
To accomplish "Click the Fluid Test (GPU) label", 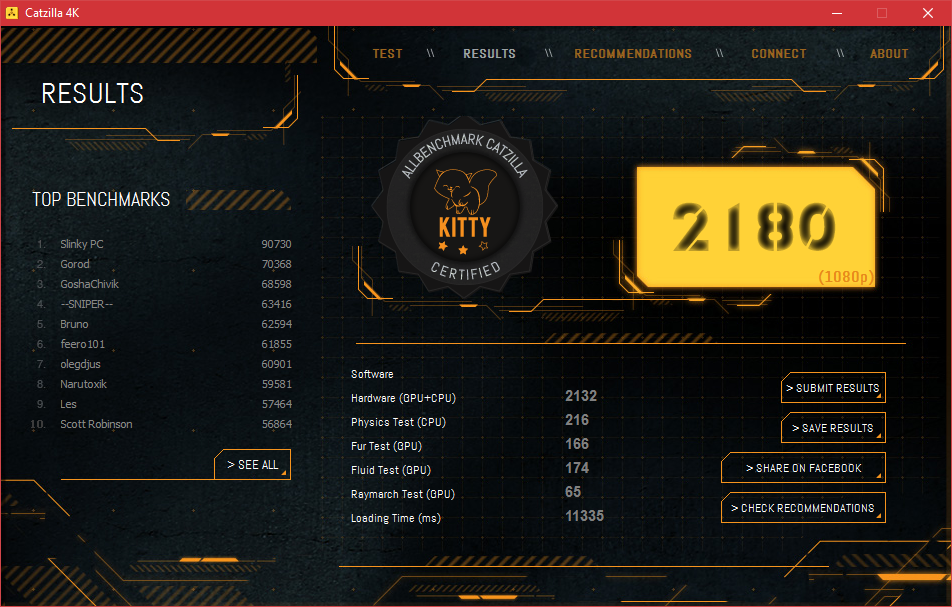I will [x=391, y=470].
